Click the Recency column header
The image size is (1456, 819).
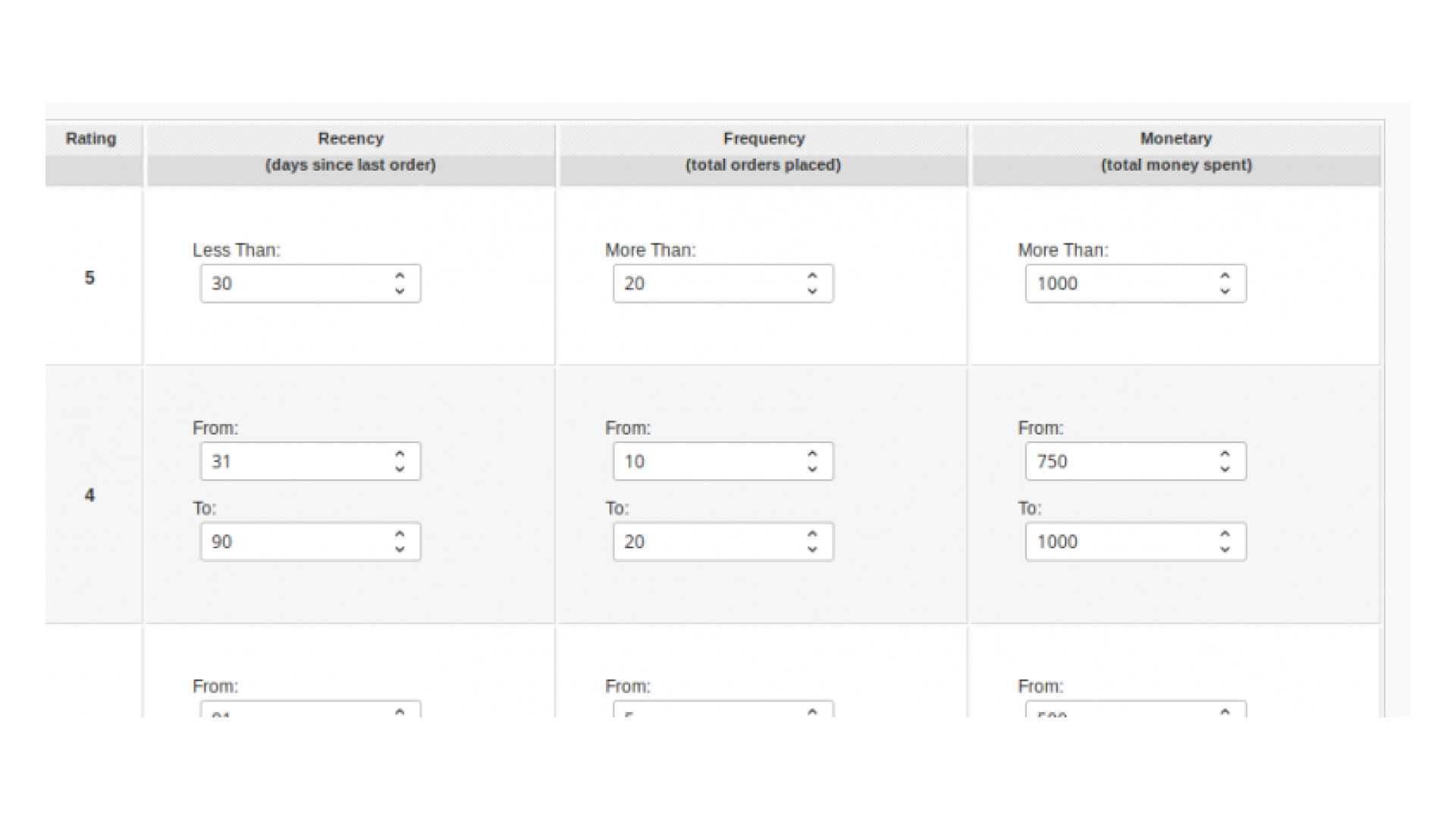tap(350, 139)
